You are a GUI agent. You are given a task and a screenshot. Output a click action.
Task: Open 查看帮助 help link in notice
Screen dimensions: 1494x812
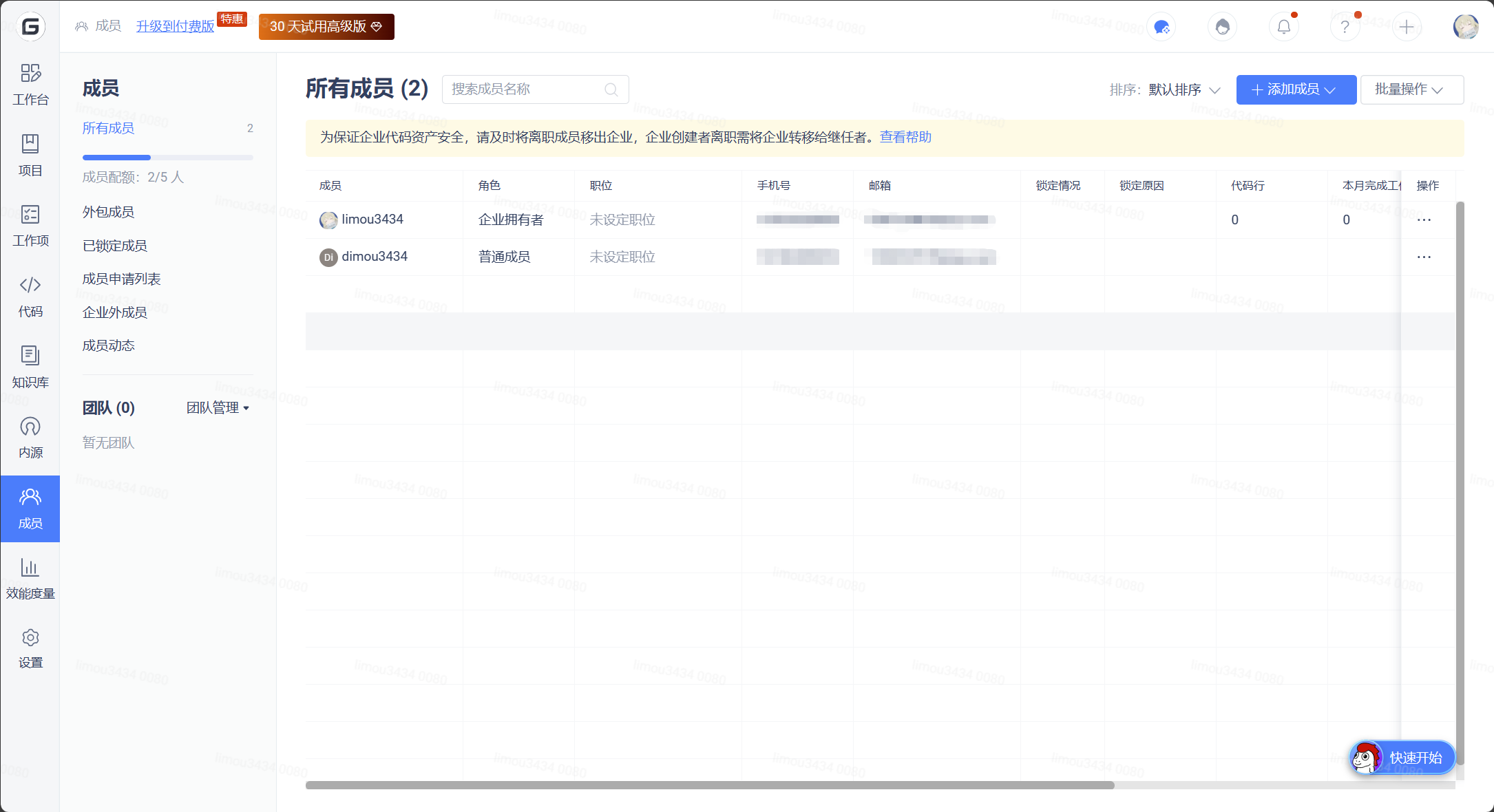[905, 137]
